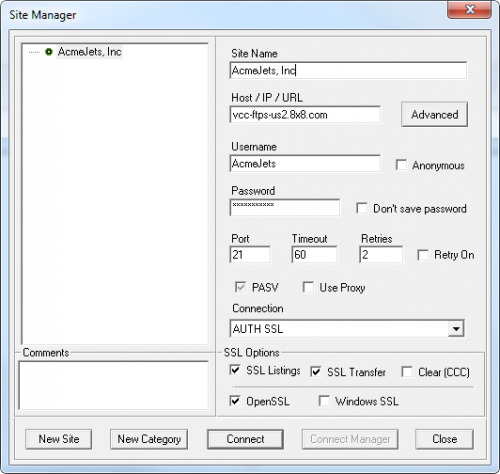
Task: Uncheck the SSL Listings option
Action: point(235,370)
